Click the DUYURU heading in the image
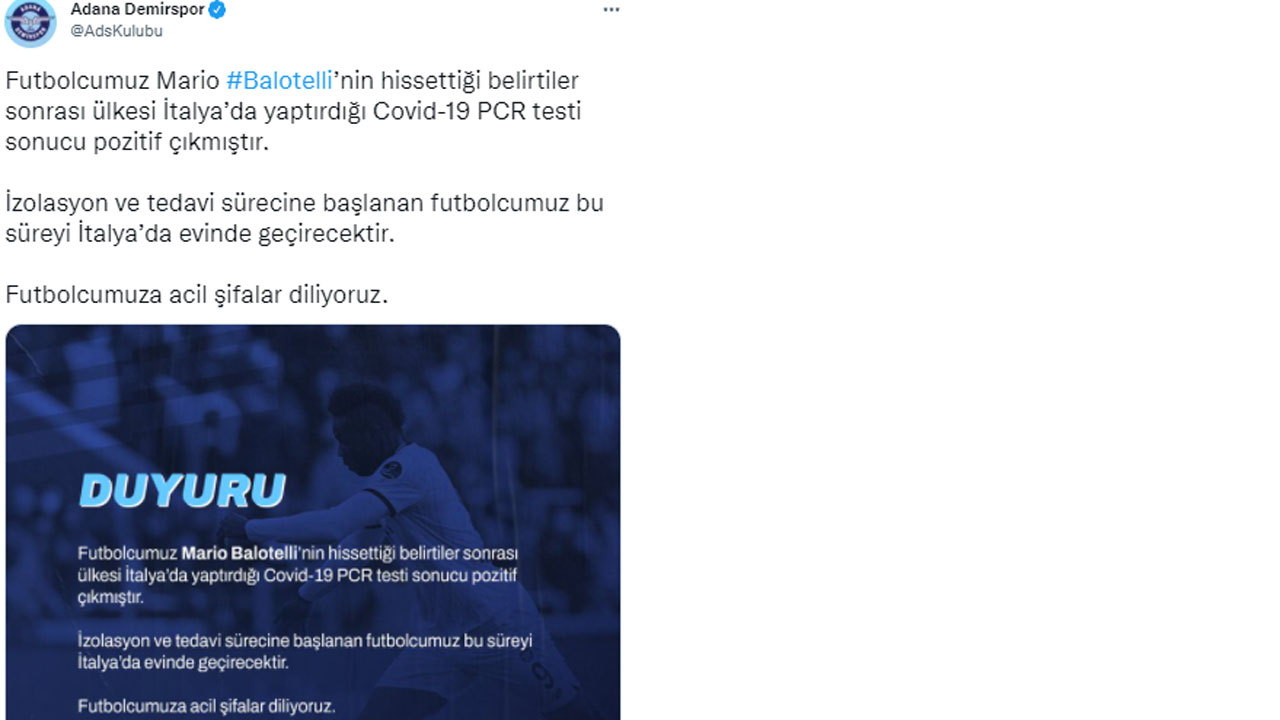Viewport: 1280px width, 720px height. click(182, 491)
